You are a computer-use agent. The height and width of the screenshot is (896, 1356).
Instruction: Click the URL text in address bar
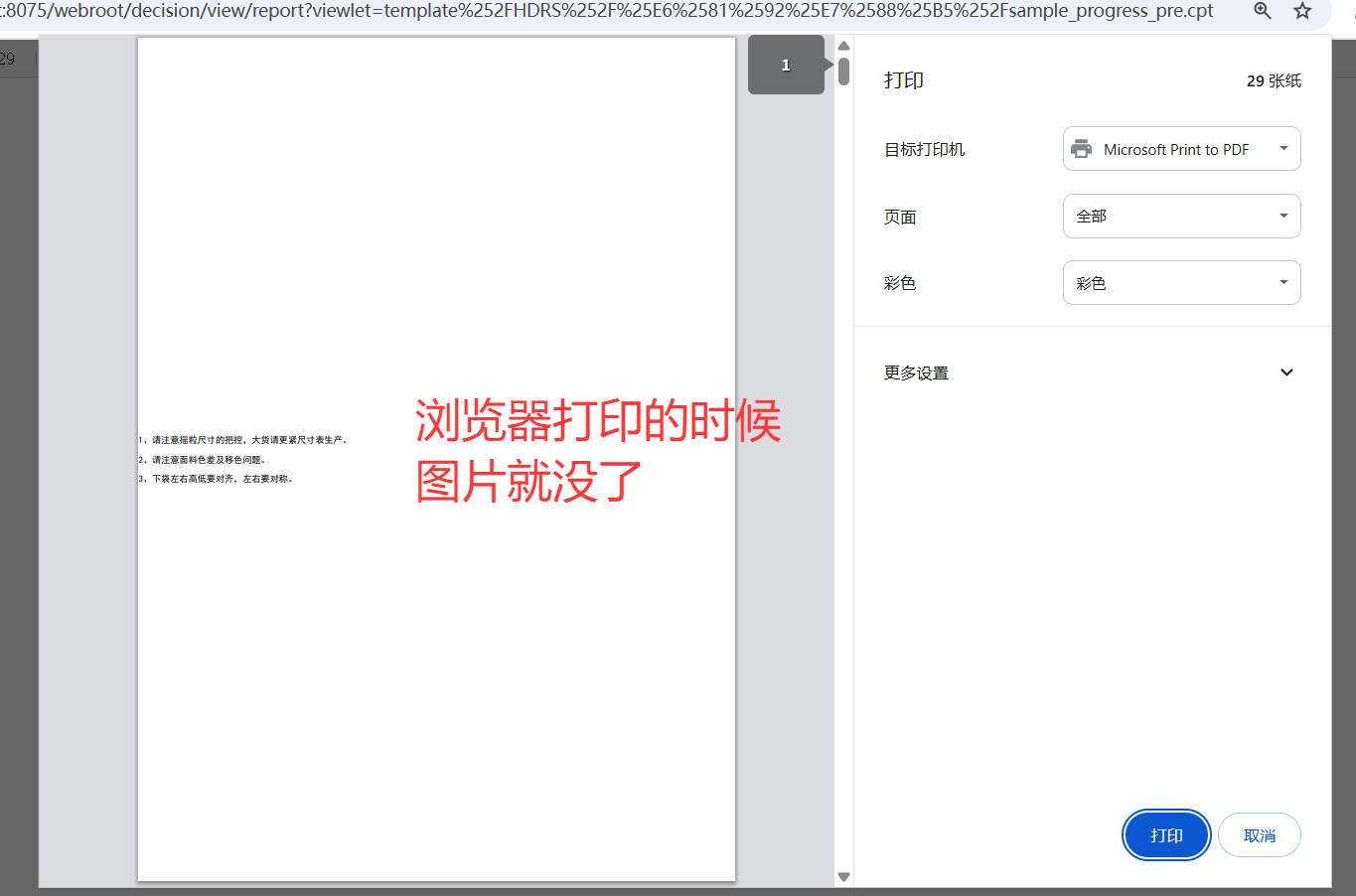606,11
